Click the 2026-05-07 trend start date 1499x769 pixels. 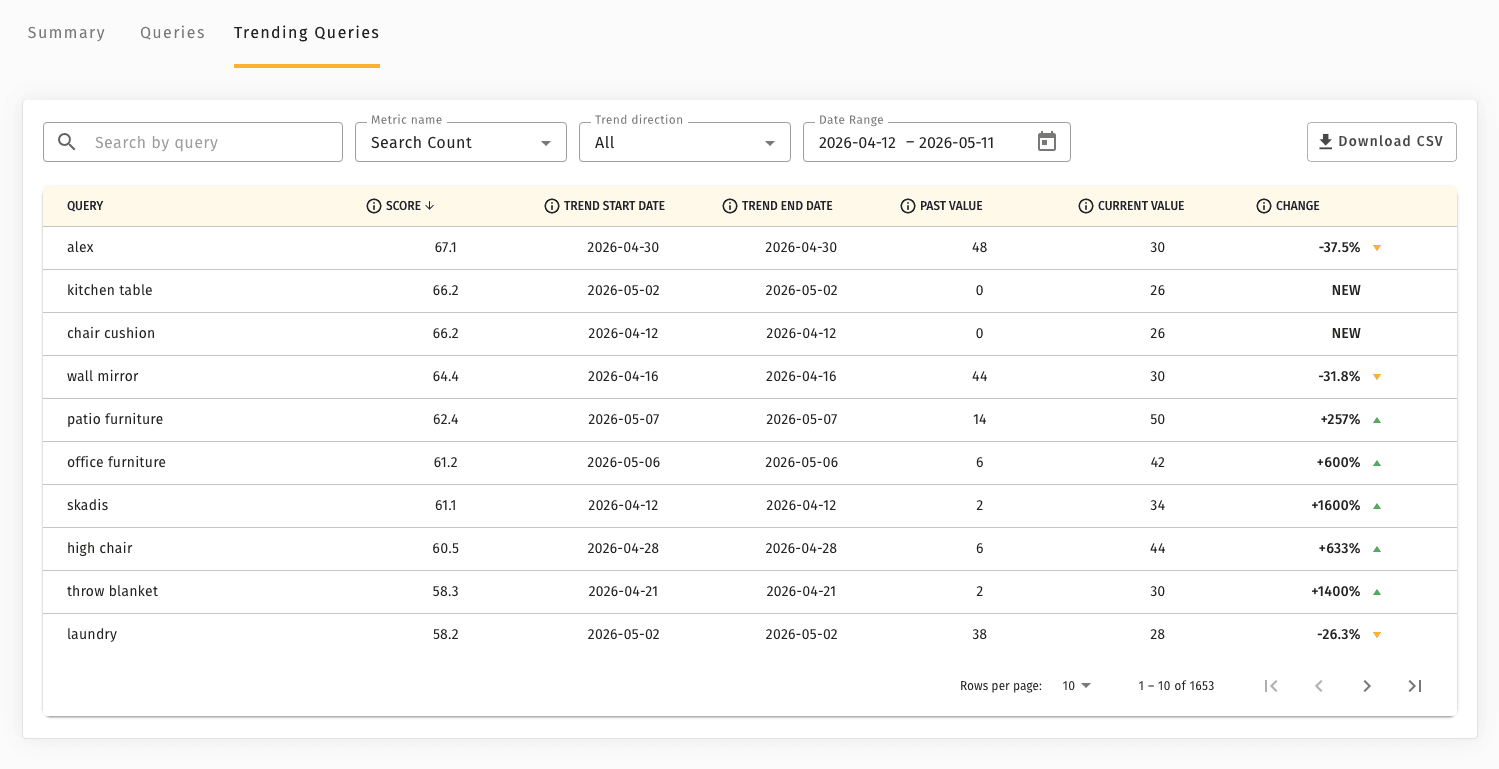[x=623, y=419]
